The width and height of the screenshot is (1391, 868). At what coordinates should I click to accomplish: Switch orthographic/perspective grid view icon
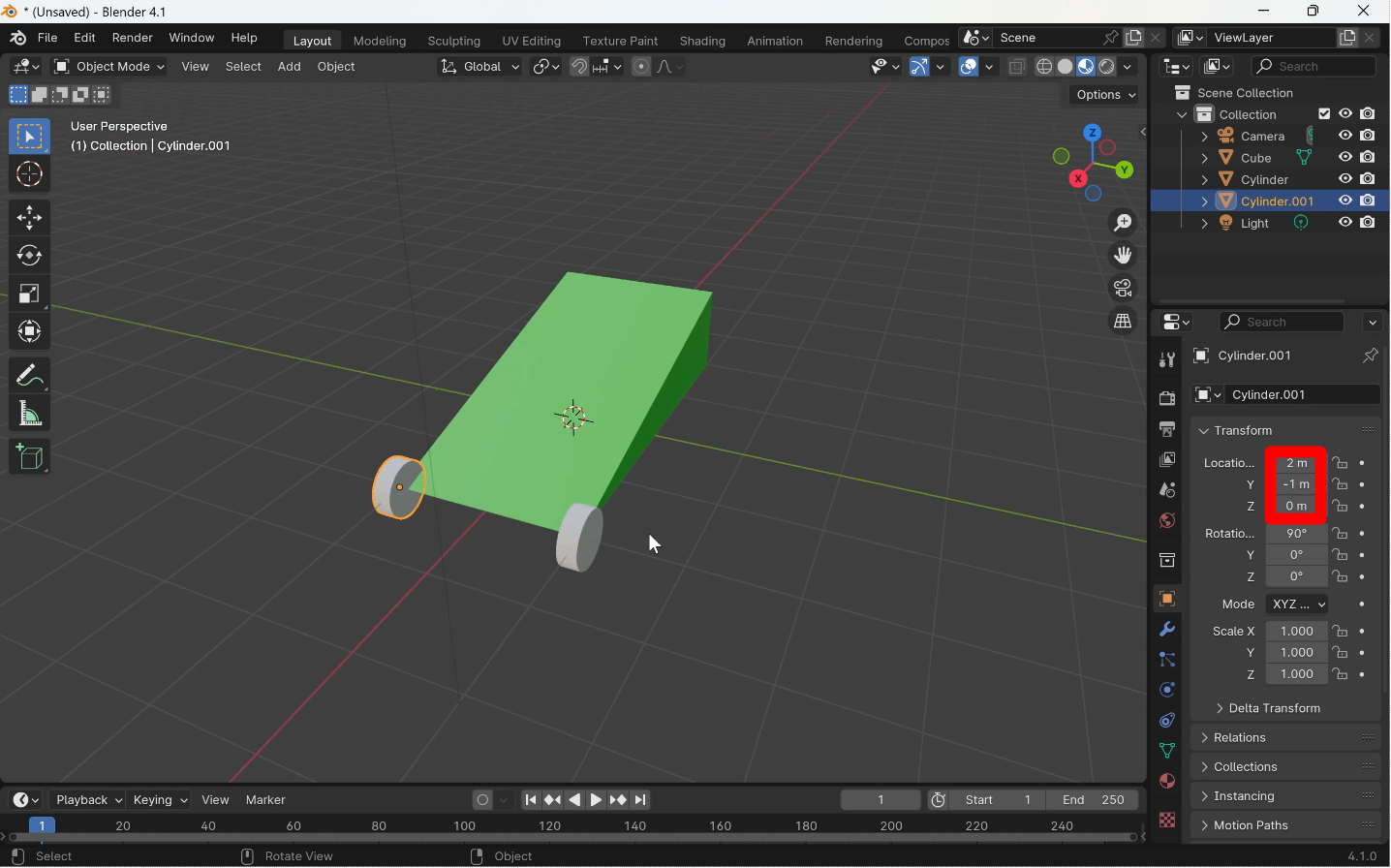(1124, 322)
